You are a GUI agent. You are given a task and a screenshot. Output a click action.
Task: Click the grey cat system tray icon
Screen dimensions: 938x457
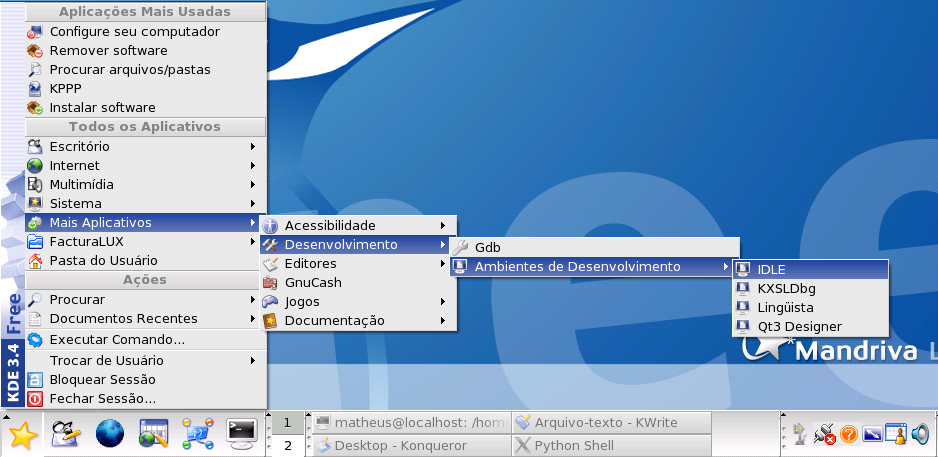click(800, 434)
